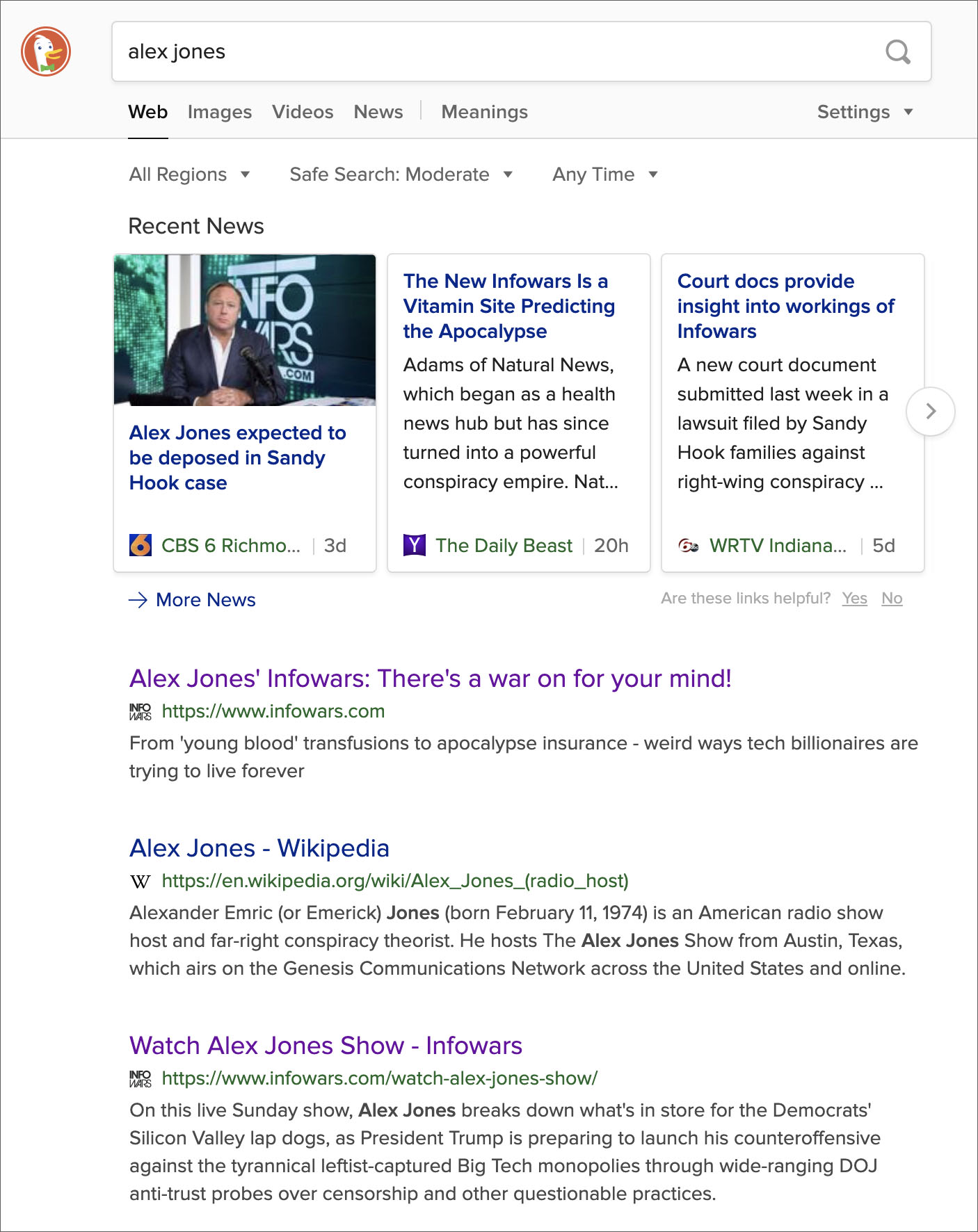Click the CBS 6 Richmond source icon
The width and height of the screenshot is (978, 1232).
[141, 545]
